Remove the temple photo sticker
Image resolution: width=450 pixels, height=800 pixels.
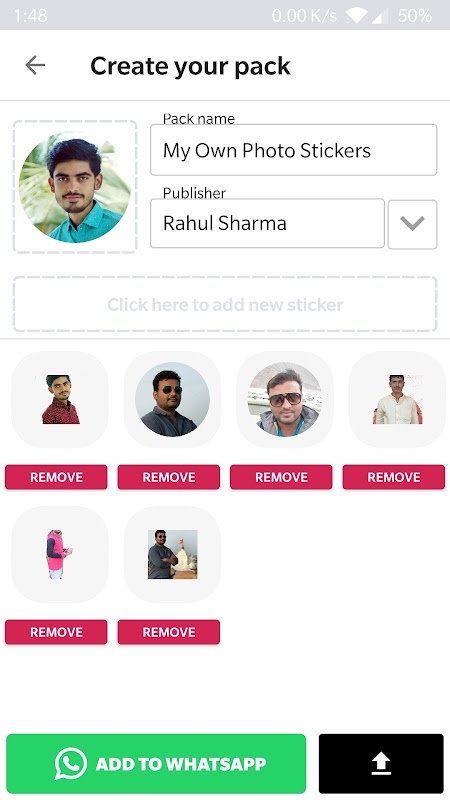169,632
